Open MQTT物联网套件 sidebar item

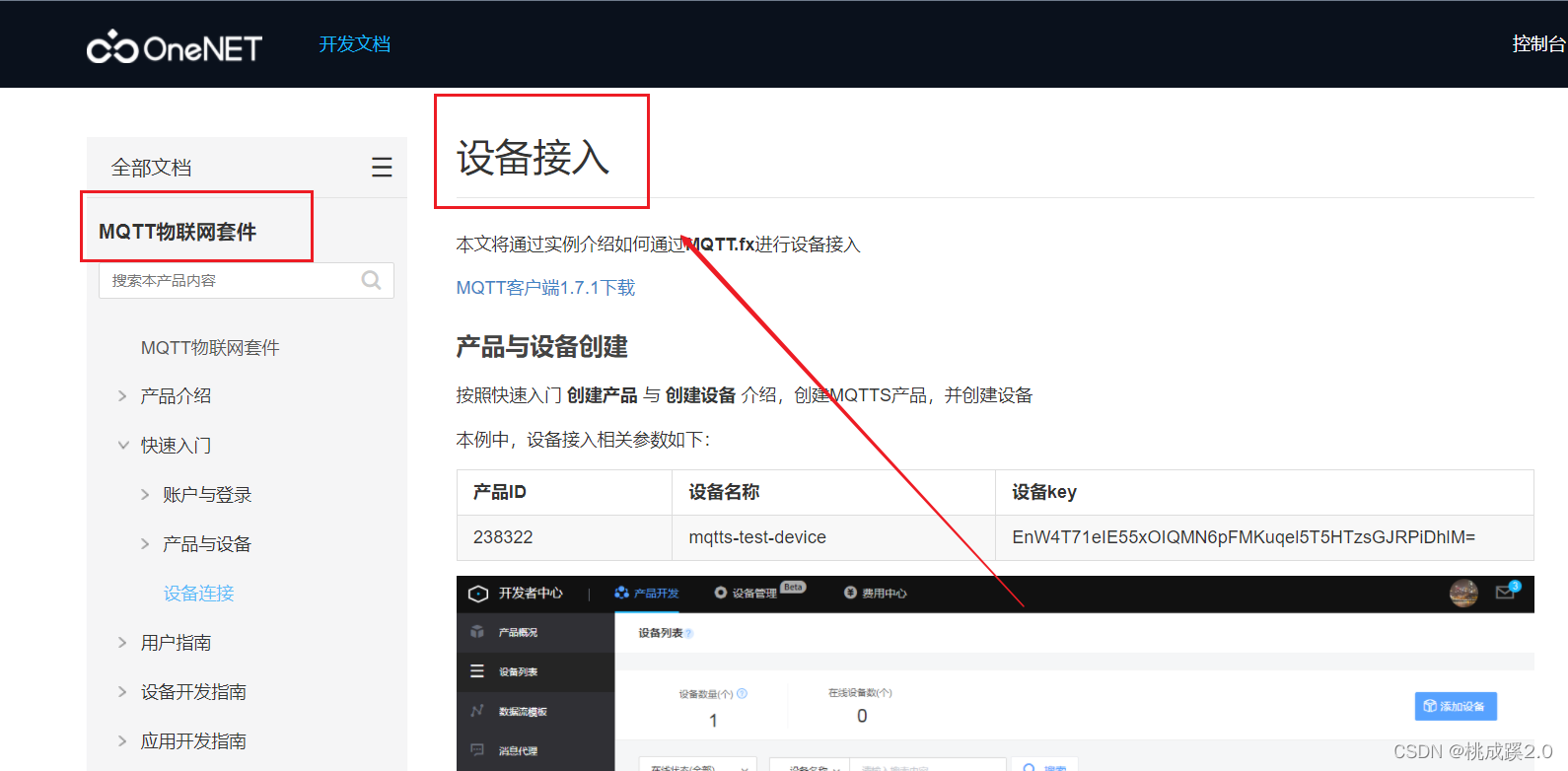210,347
